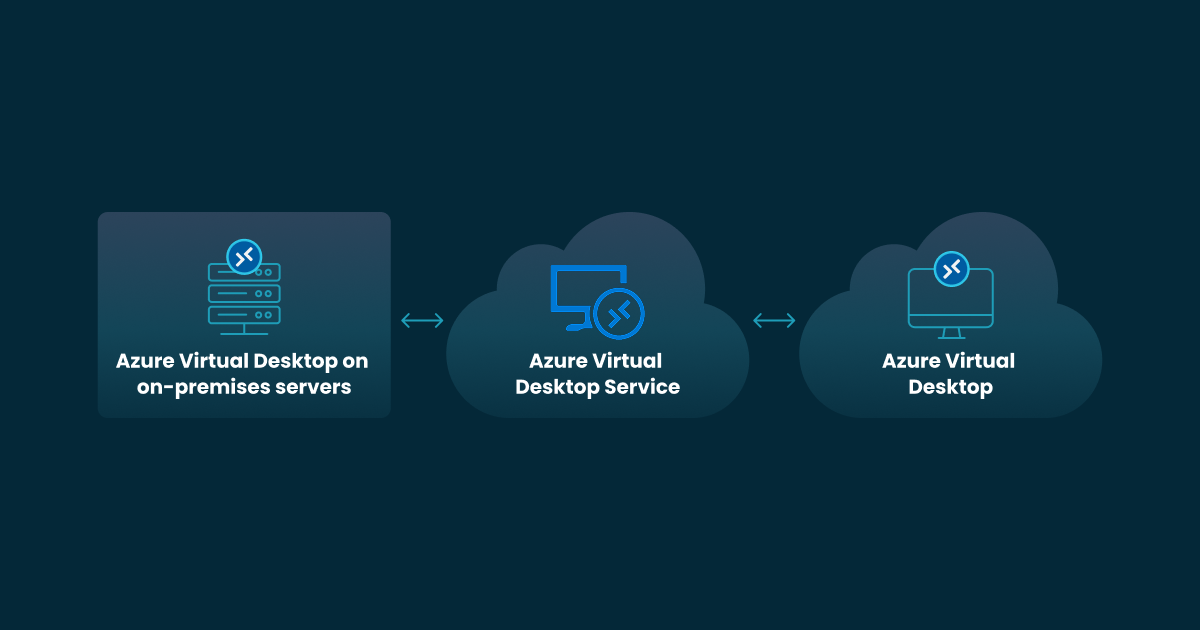Select the bottom server unit in the rack
The image size is (1200, 630).
[244, 314]
